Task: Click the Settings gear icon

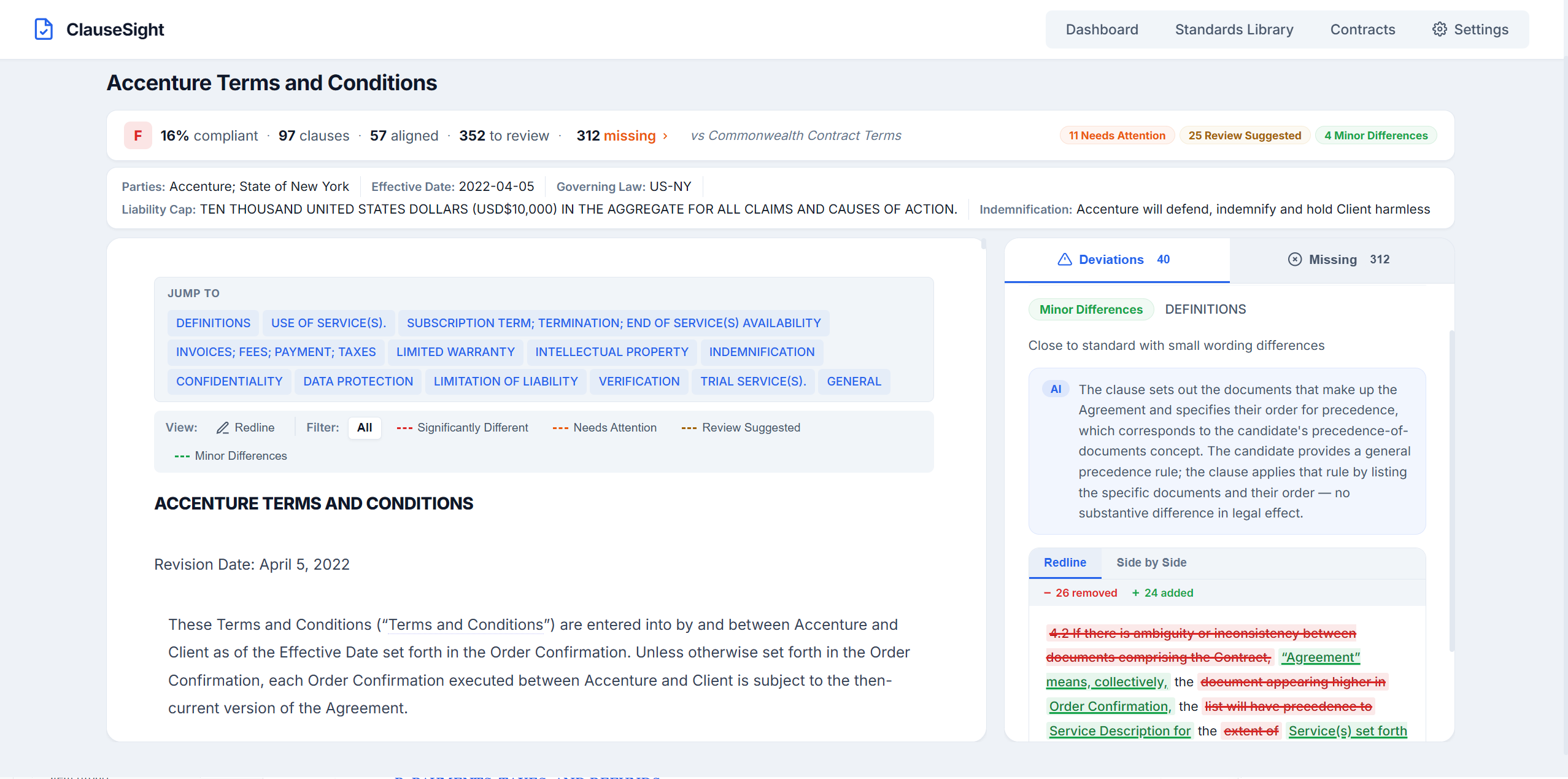Action: point(1439,29)
